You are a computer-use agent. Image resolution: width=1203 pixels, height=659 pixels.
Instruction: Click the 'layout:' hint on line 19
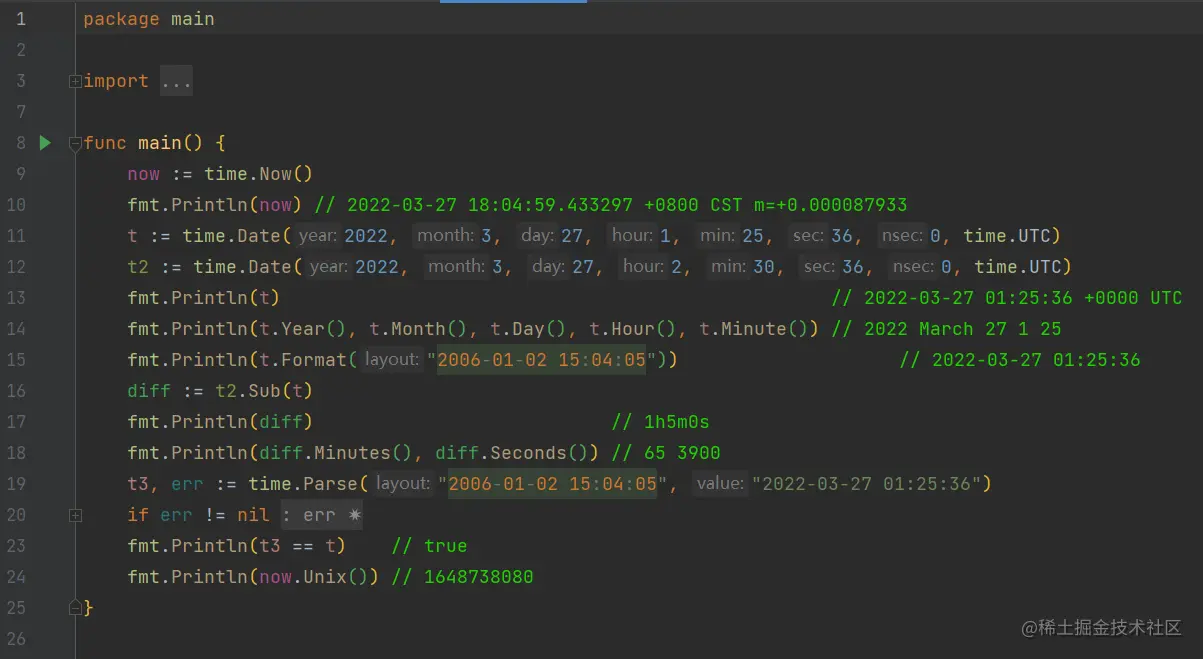(x=403, y=484)
